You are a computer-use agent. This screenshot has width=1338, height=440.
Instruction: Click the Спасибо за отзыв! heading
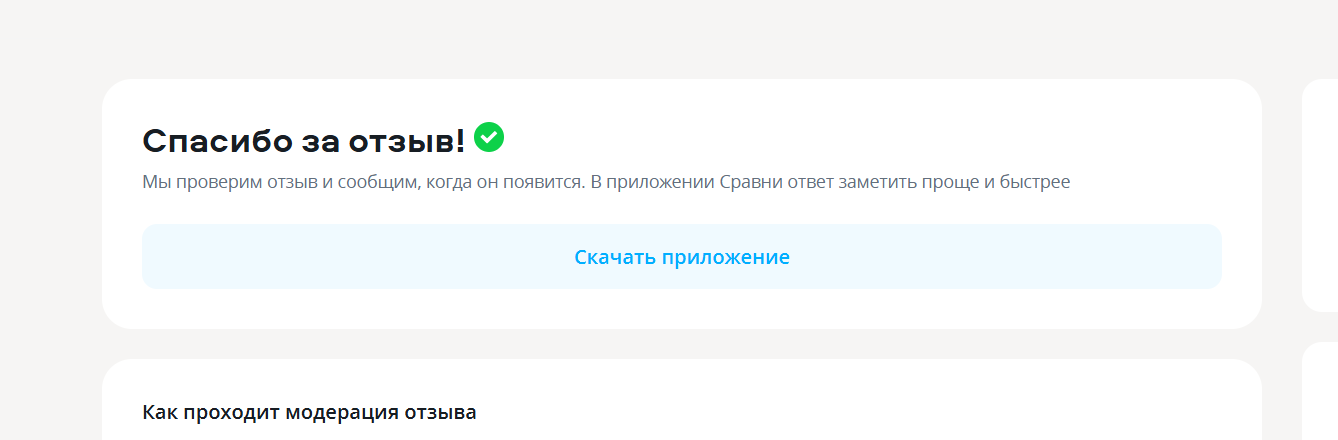pyautogui.click(x=304, y=141)
